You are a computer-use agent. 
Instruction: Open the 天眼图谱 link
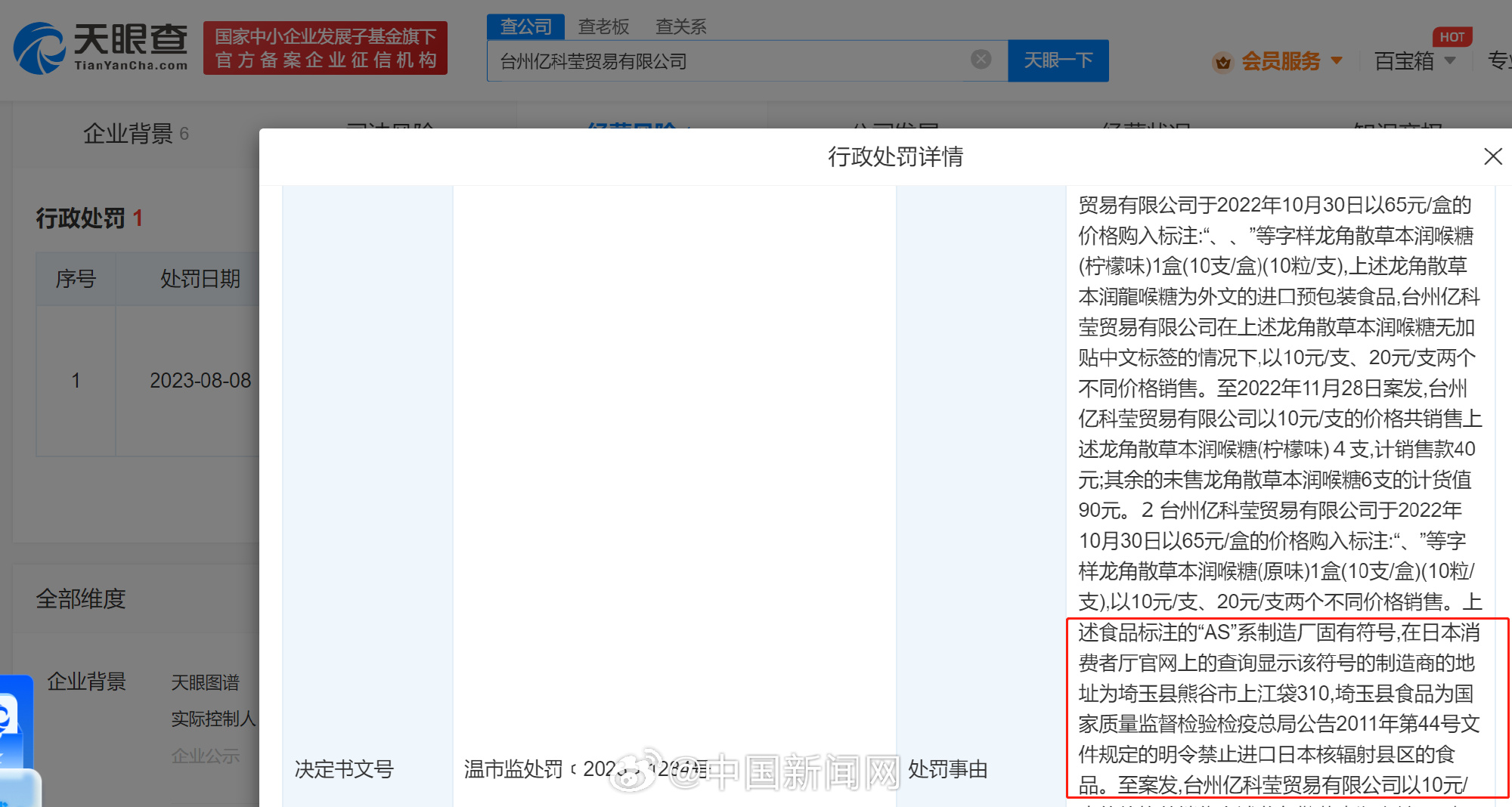coord(205,682)
